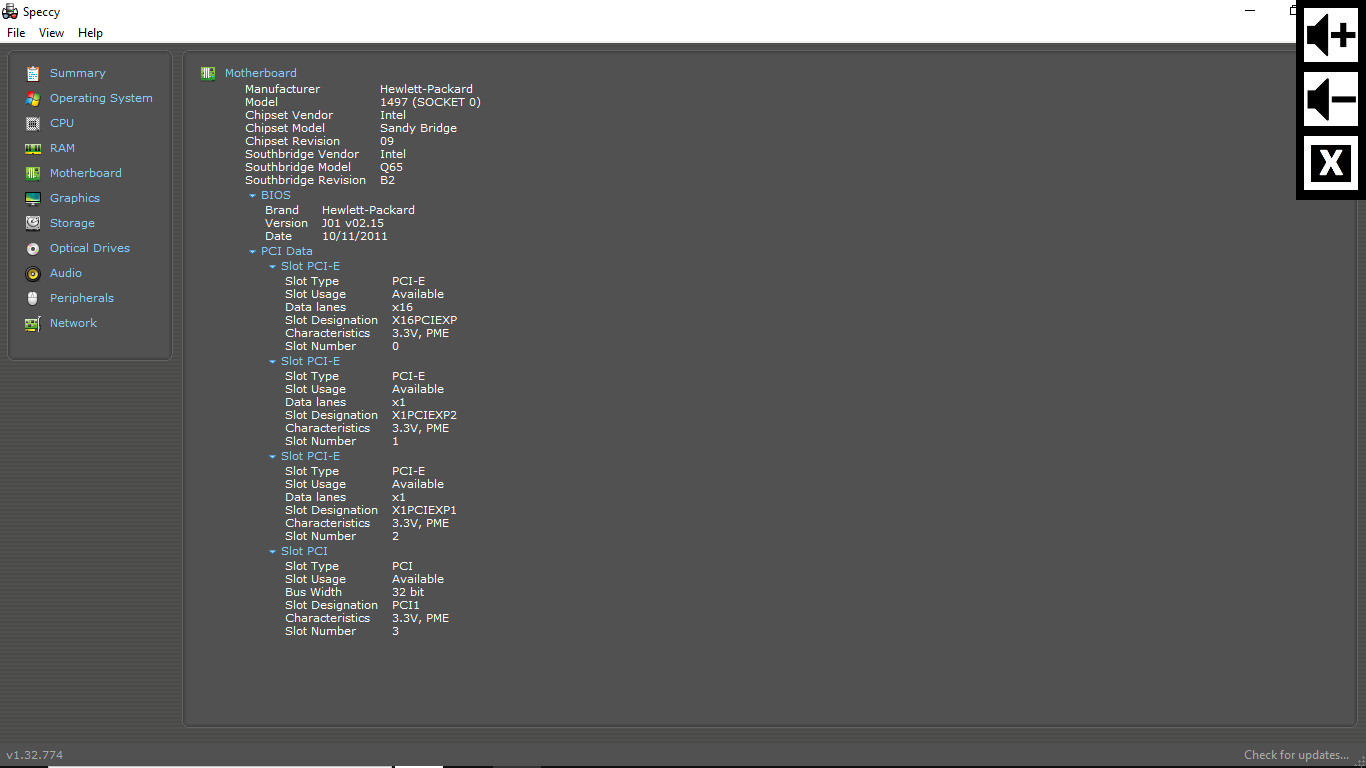Close the overlay with the X button
Image resolution: width=1366 pixels, height=768 pixels.
[1331, 162]
